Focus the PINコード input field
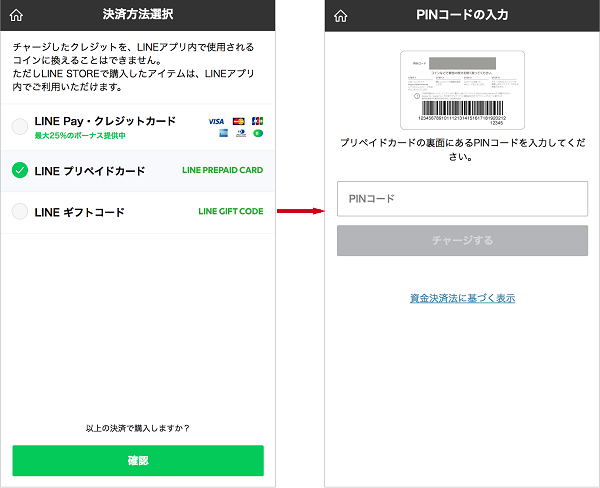 (x=462, y=199)
